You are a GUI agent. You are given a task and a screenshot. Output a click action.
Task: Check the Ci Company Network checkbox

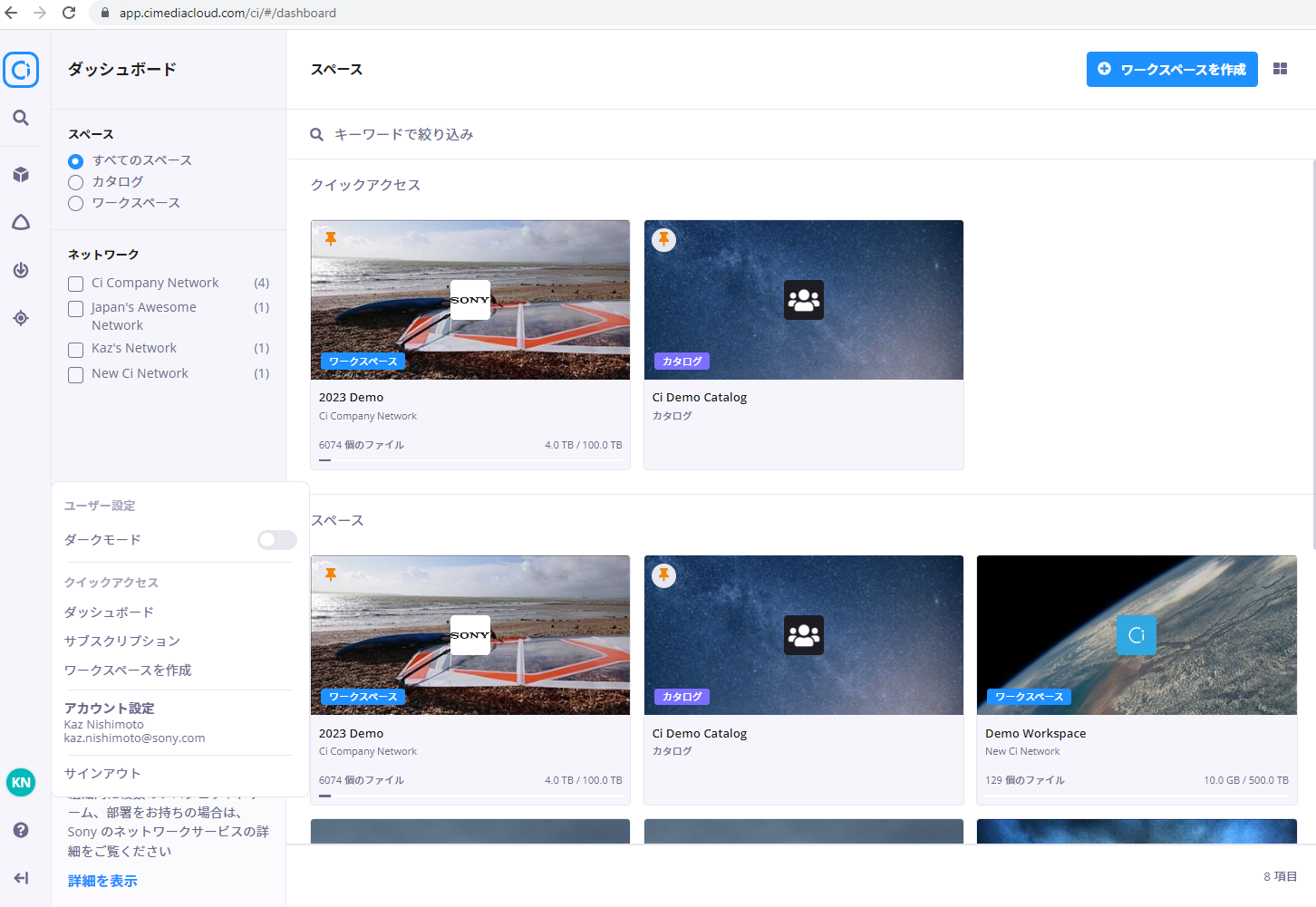point(76,284)
